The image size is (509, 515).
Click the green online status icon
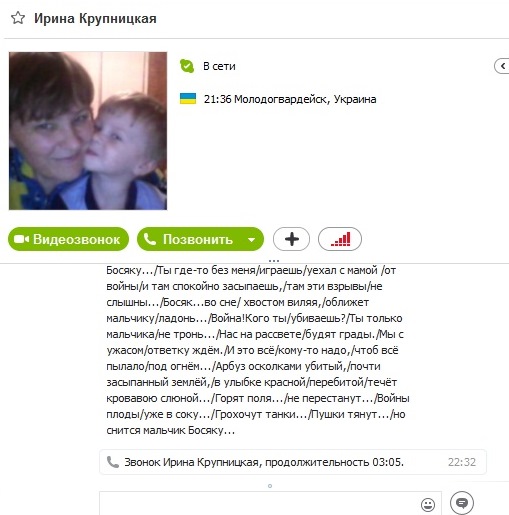[187, 66]
